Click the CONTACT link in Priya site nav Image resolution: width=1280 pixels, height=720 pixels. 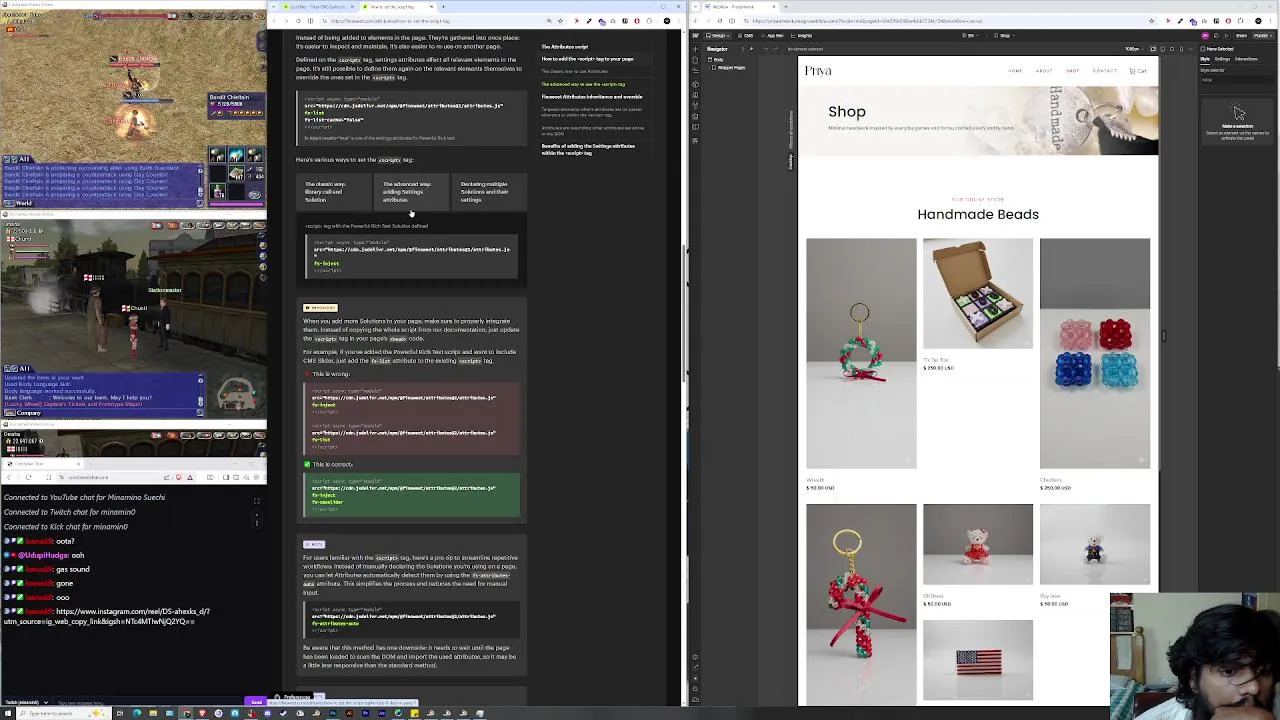1105,71
